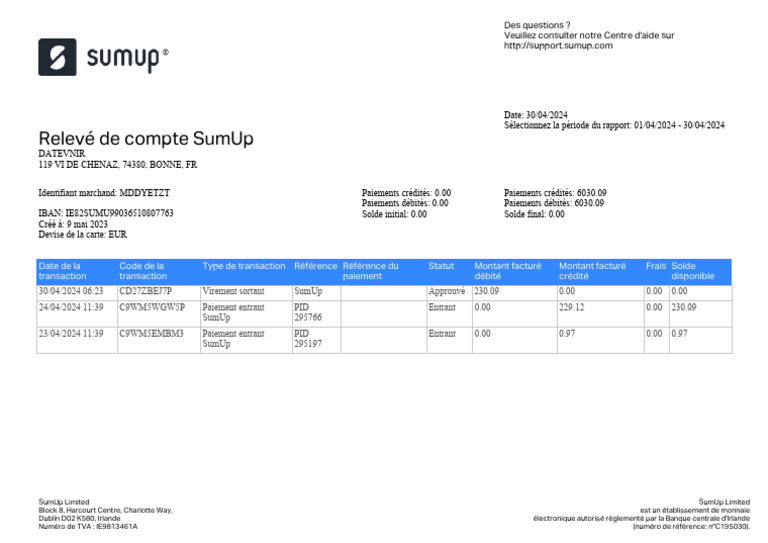Click the footer address line 'Dublin D02 K580, Irlande'

pyautogui.click(x=79, y=519)
